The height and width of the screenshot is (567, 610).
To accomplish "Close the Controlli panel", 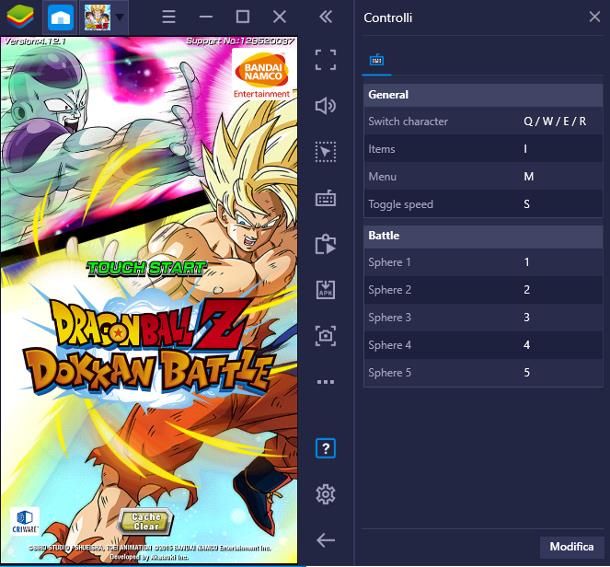I will coord(594,17).
